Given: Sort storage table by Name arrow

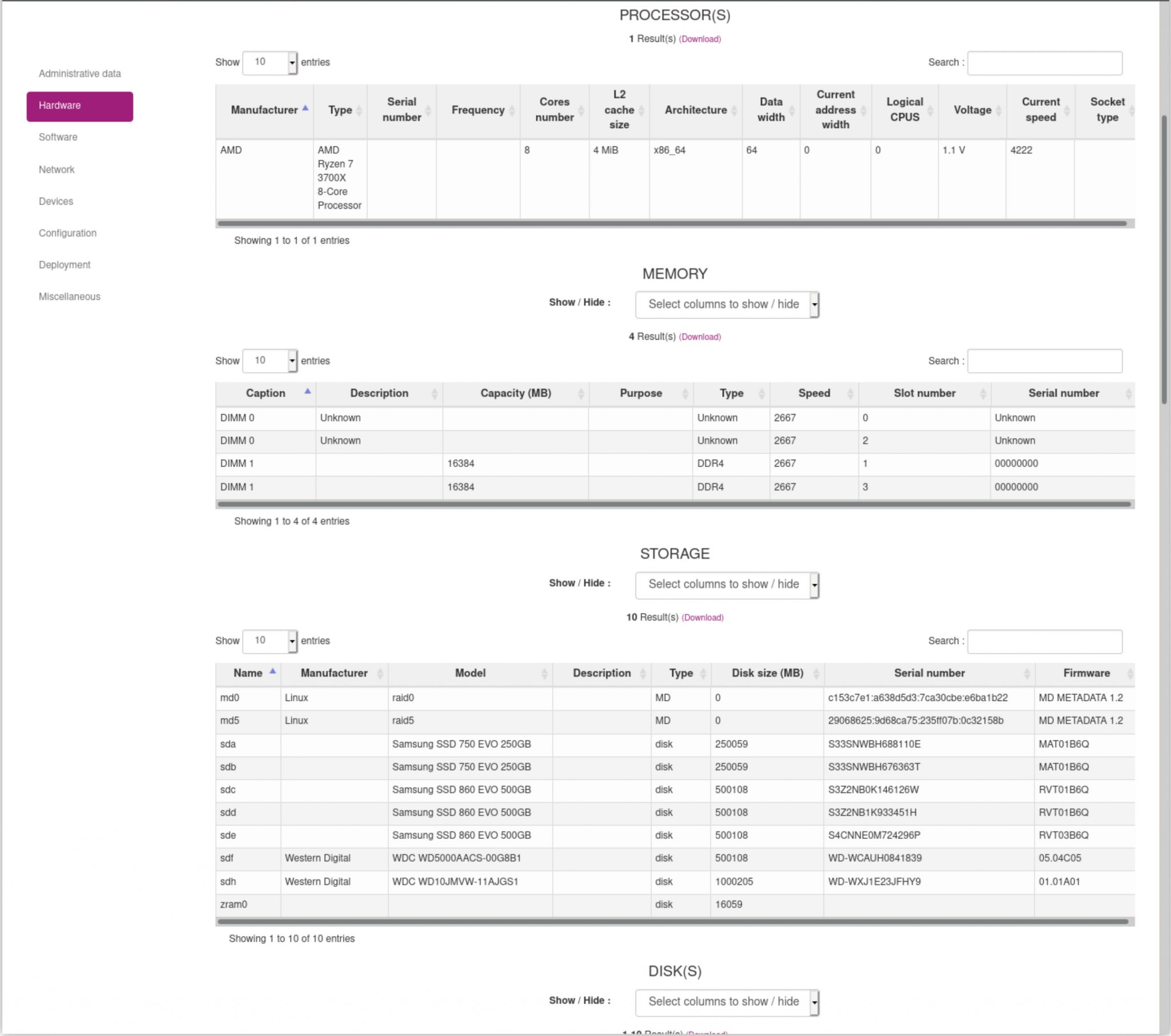Looking at the screenshot, I should click(x=273, y=671).
